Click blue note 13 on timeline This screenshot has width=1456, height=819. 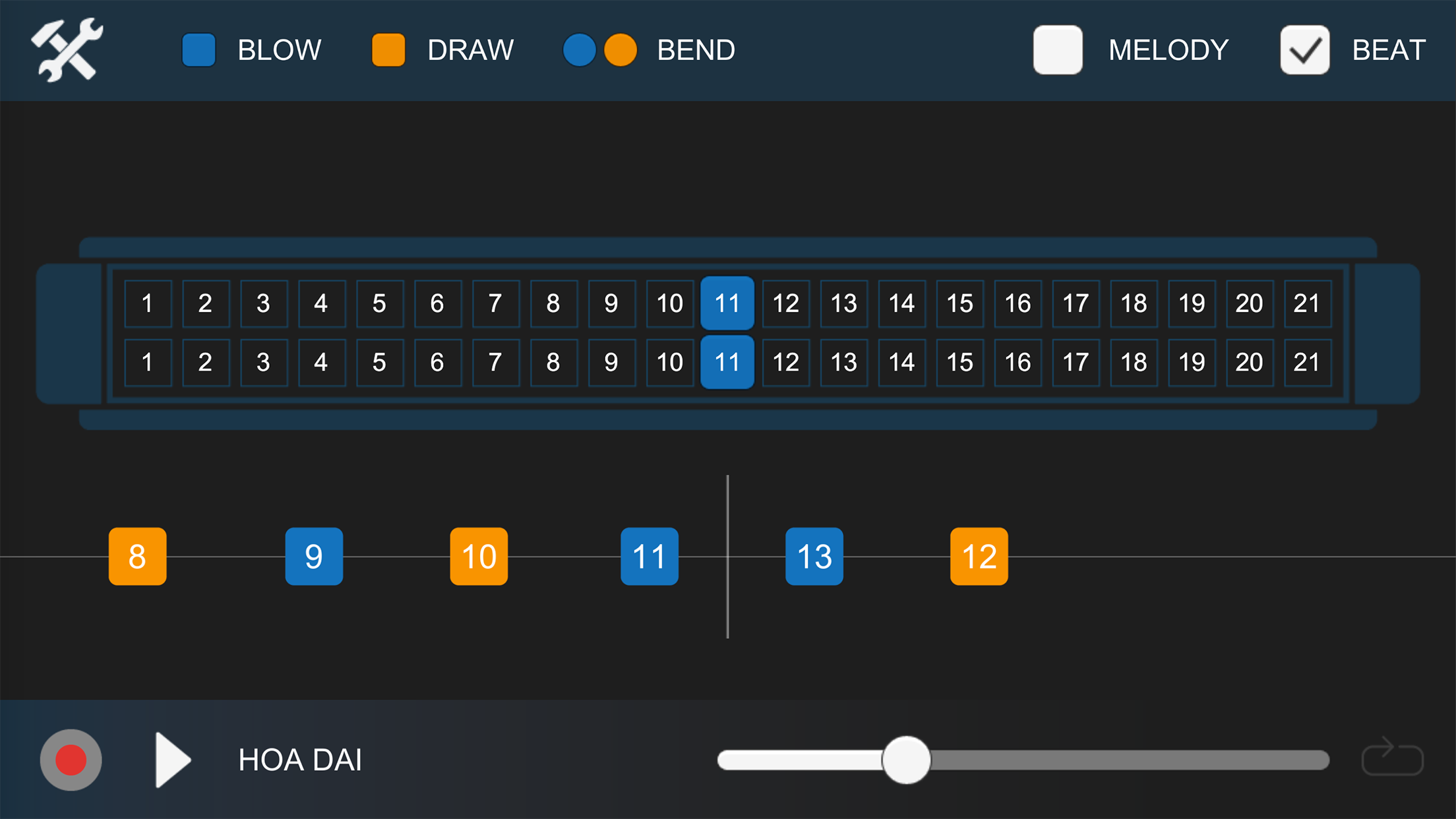coord(814,557)
